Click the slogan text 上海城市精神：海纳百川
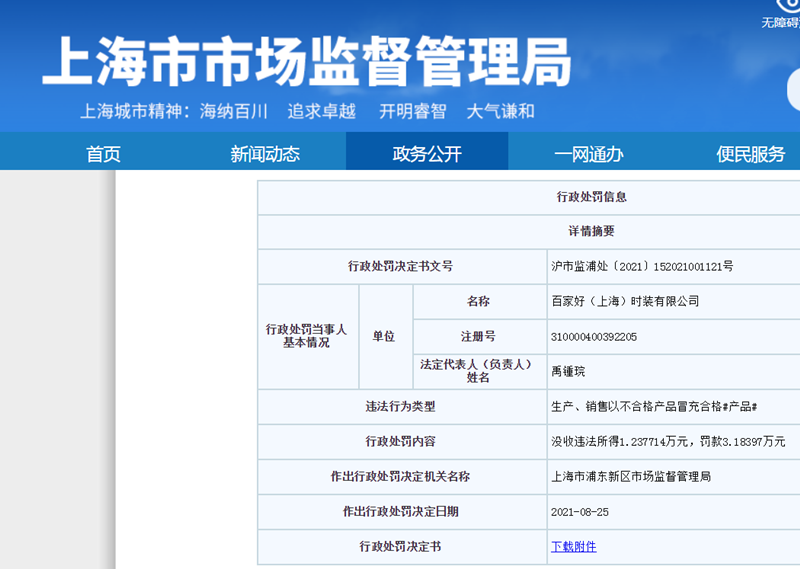The height and width of the screenshot is (569, 800). (x=174, y=111)
